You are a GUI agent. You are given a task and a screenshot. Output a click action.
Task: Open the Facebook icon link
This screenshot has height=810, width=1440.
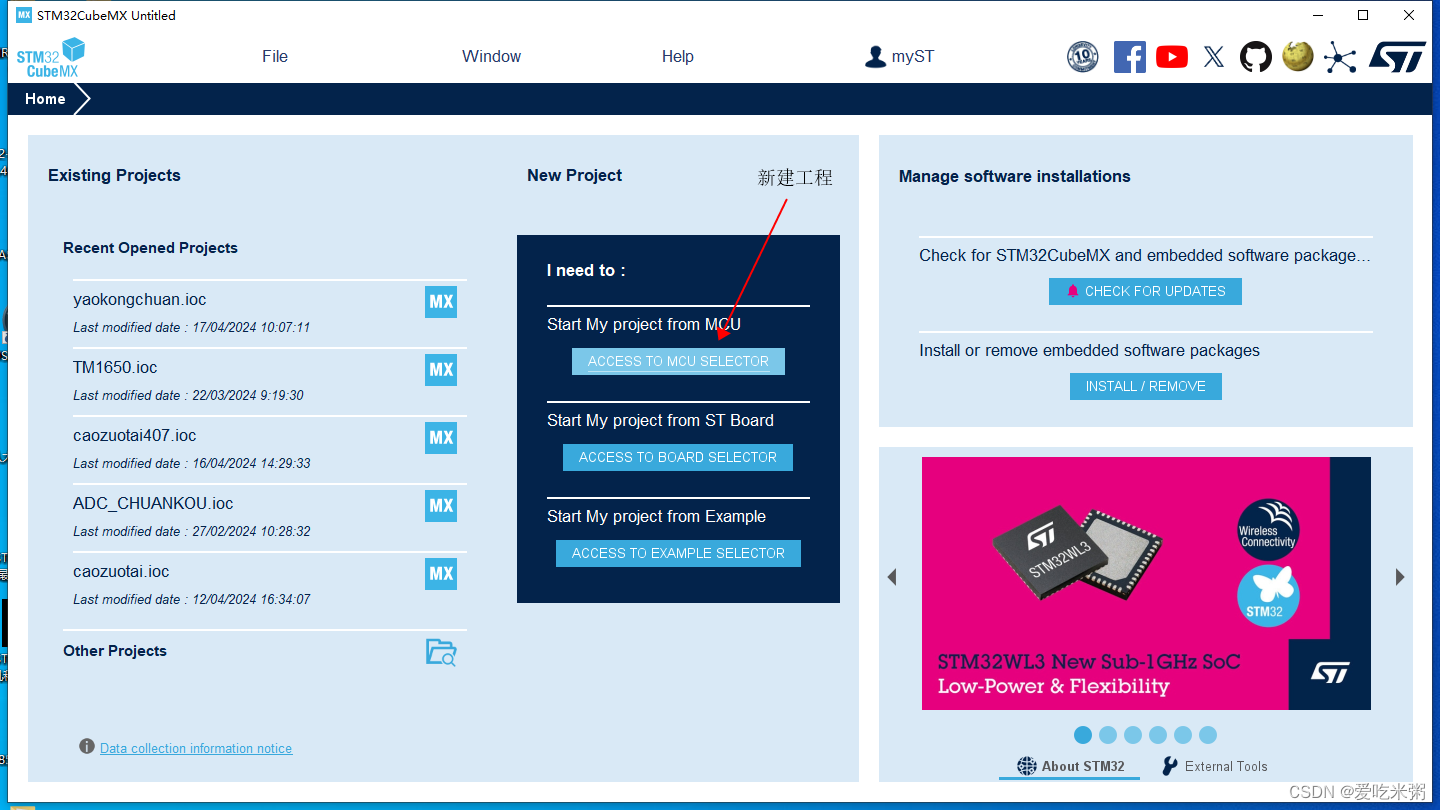pyautogui.click(x=1130, y=57)
